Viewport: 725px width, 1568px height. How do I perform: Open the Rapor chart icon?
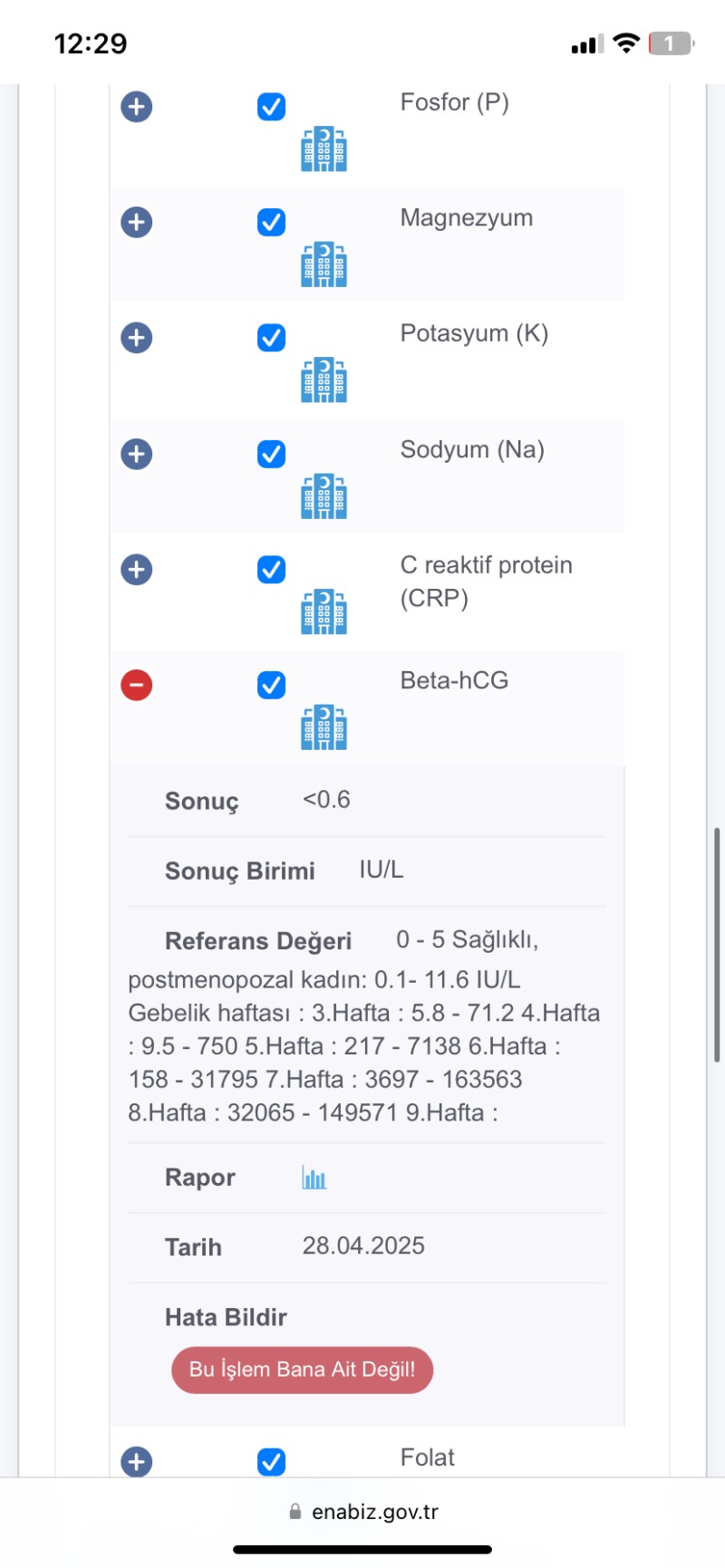[x=314, y=1178]
